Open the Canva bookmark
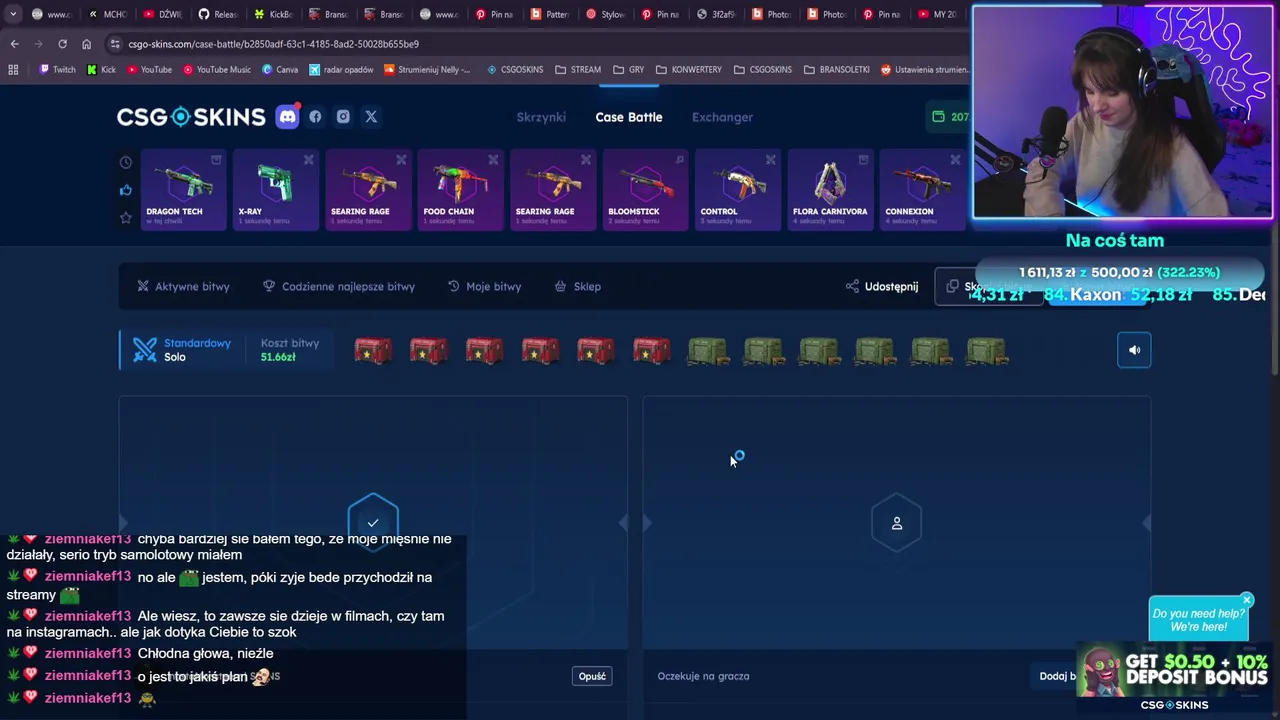Screen dimensions: 1280x720 (280, 70)
